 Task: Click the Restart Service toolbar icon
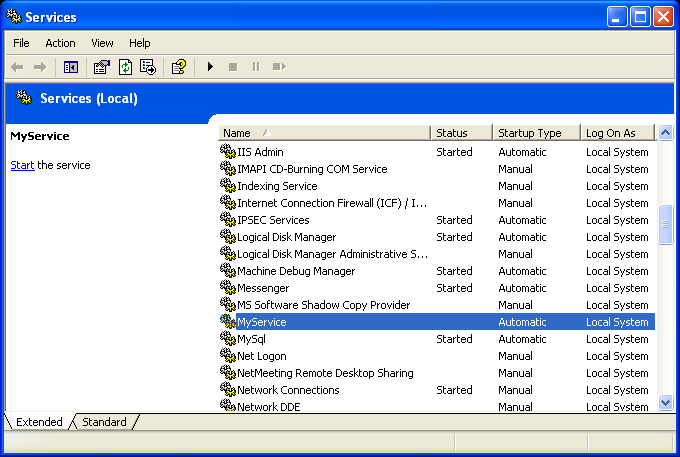[x=279, y=67]
